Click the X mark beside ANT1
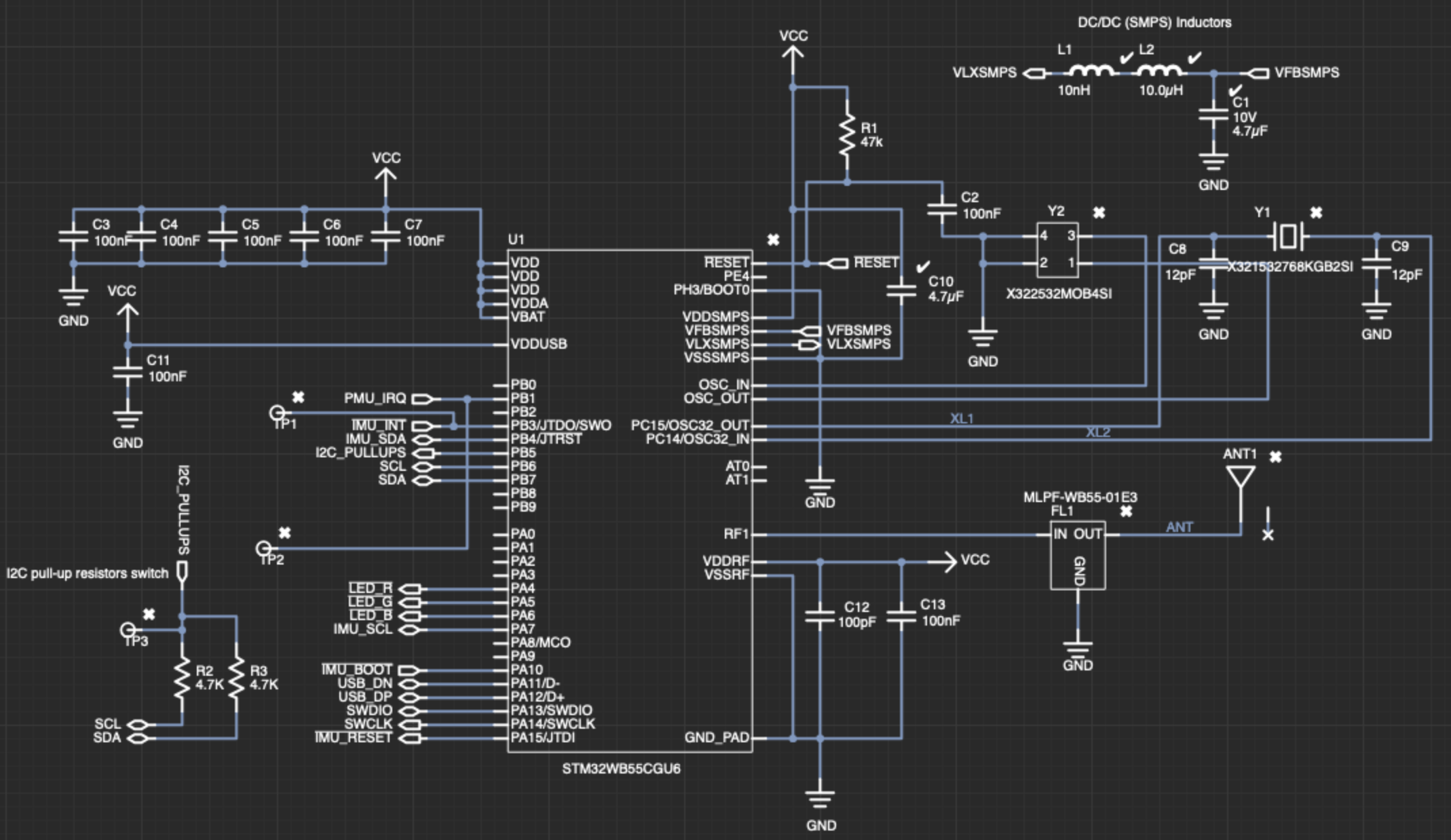Viewport: 1451px width, 840px height. coord(1275,457)
